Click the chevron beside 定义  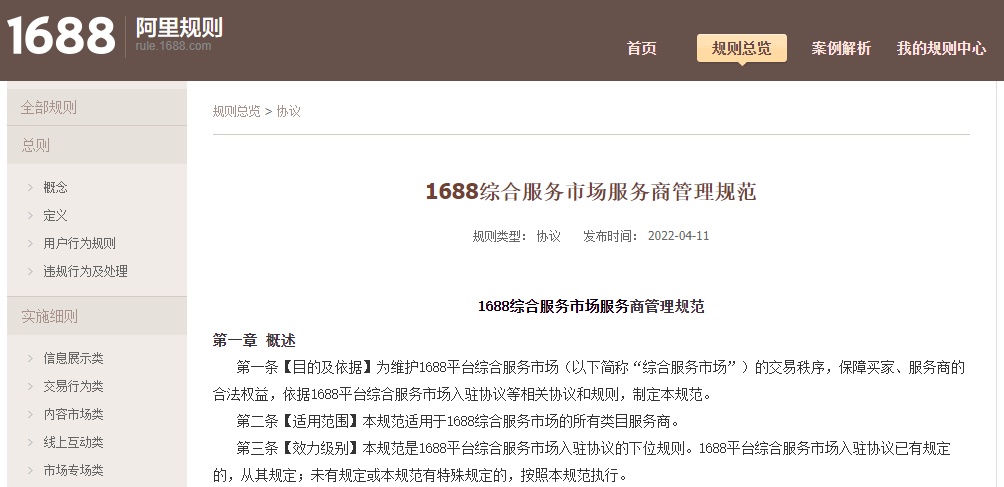tap(30, 216)
